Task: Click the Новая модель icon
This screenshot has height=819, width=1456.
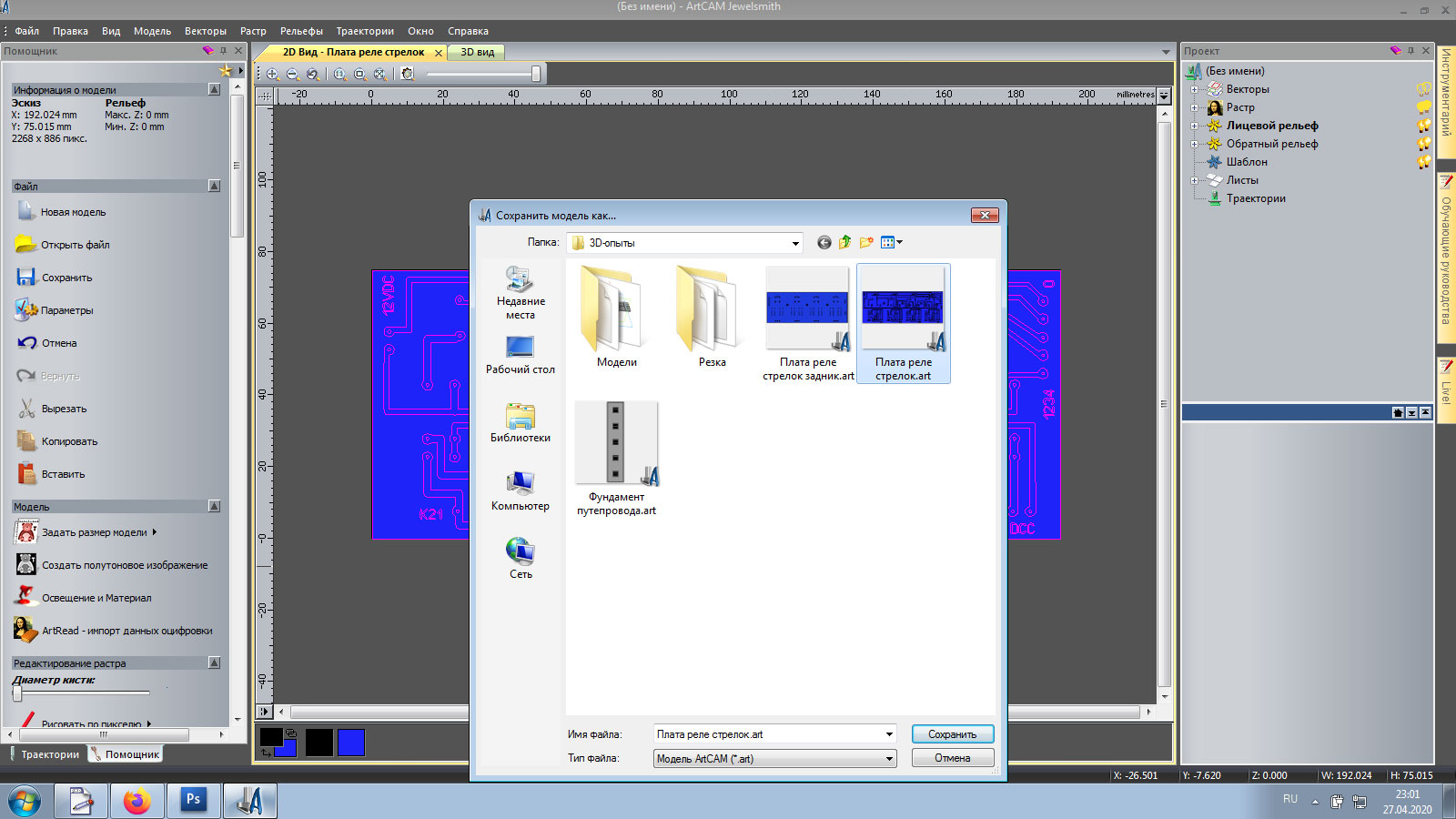Action: pyautogui.click(x=25, y=211)
